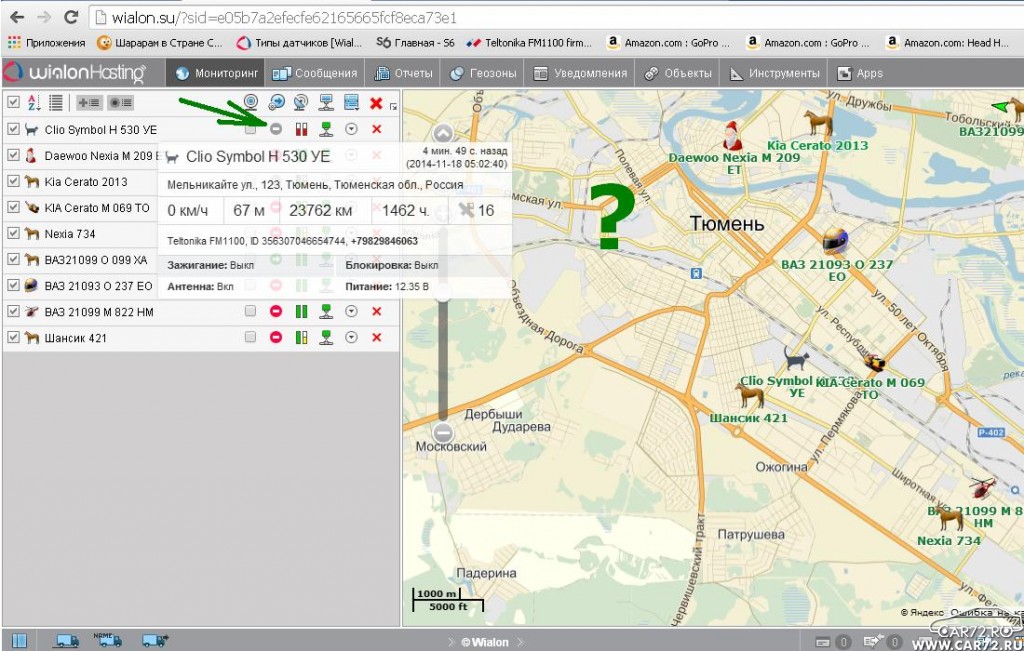Click the satellite dish column header icon

301,102
